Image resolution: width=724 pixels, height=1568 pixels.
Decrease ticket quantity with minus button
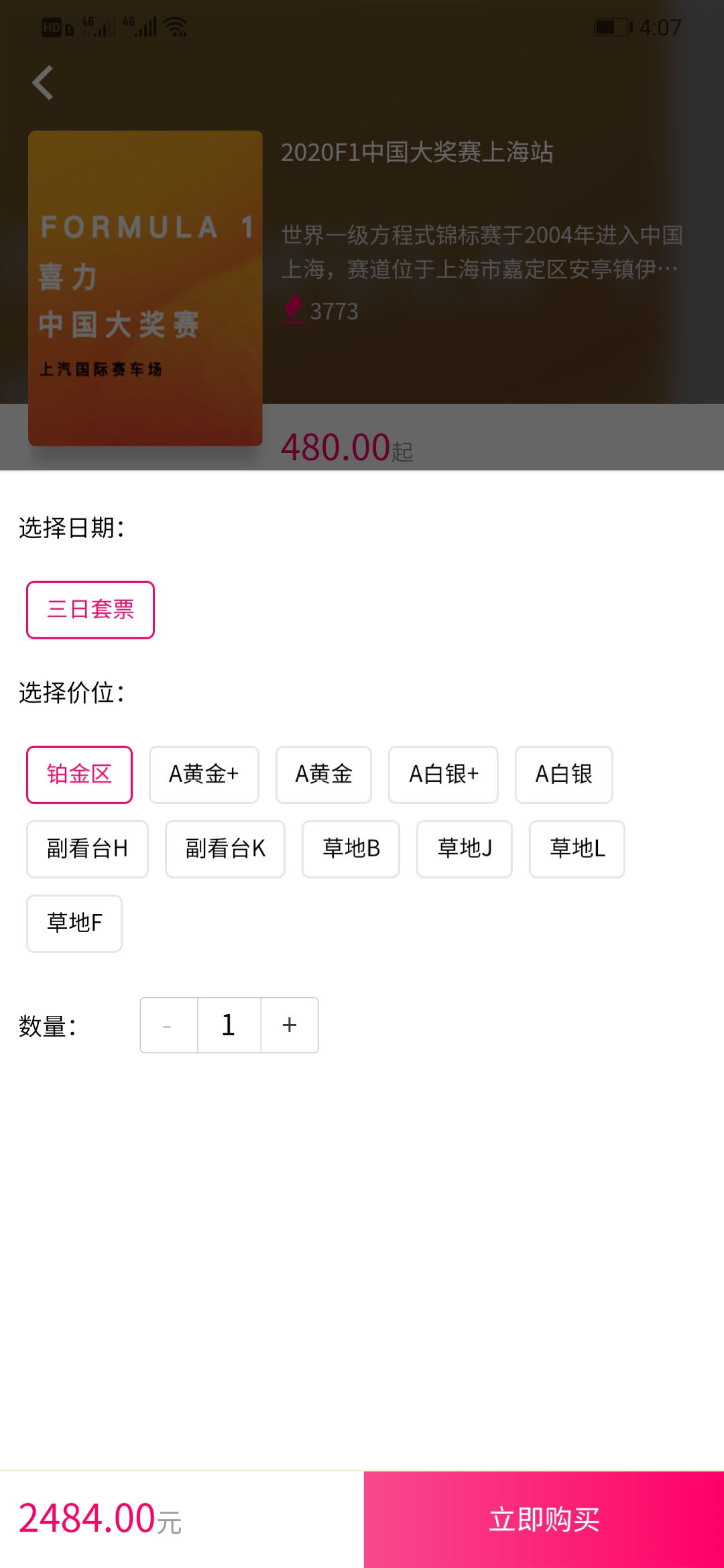(168, 1025)
